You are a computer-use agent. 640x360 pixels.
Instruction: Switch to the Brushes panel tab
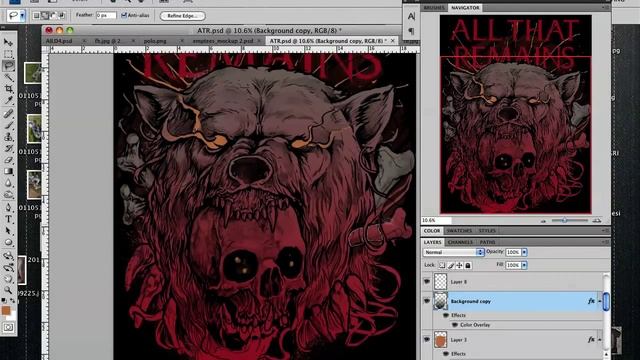[x=434, y=8]
